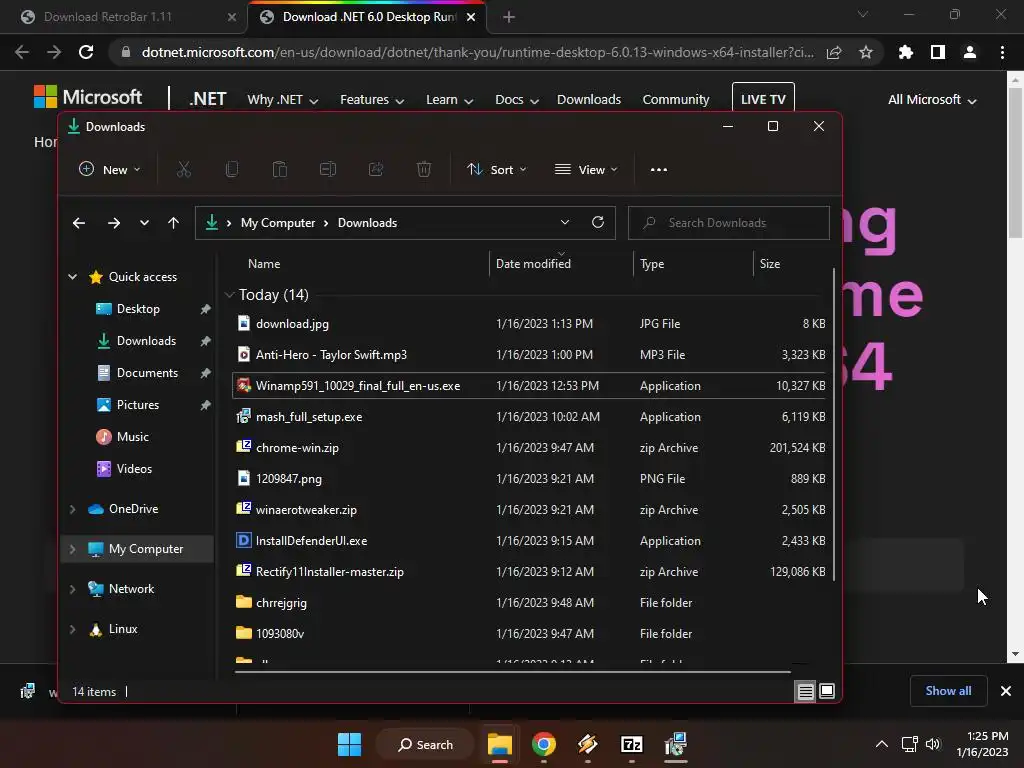The height and width of the screenshot is (768, 1024).
Task: Click Show all downloads button in Chrome
Action: [948, 691]
